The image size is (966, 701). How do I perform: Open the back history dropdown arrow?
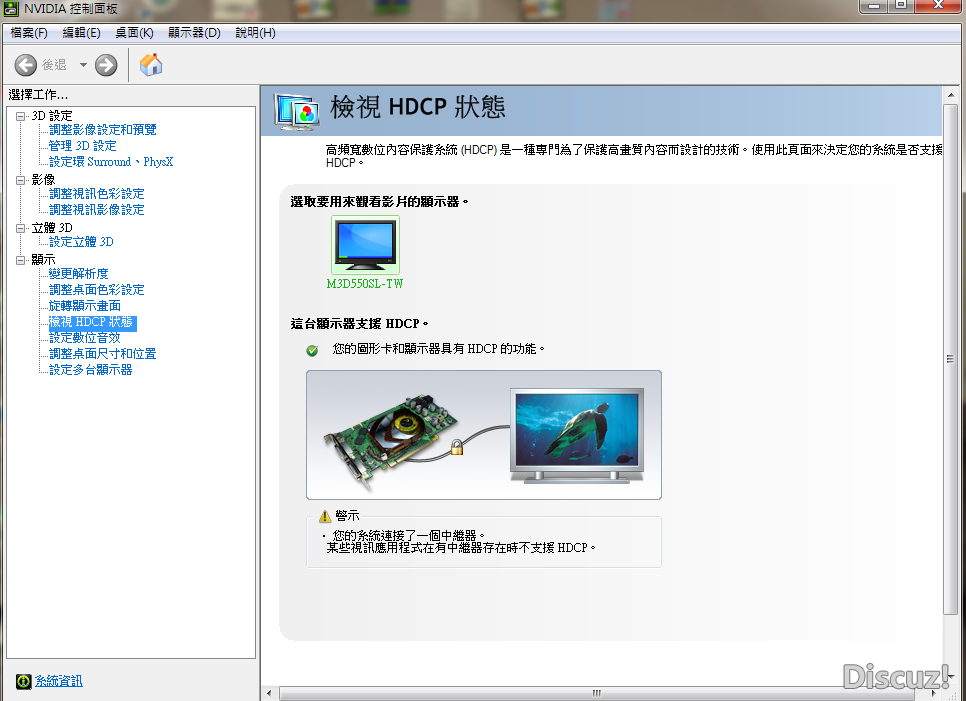83,65
